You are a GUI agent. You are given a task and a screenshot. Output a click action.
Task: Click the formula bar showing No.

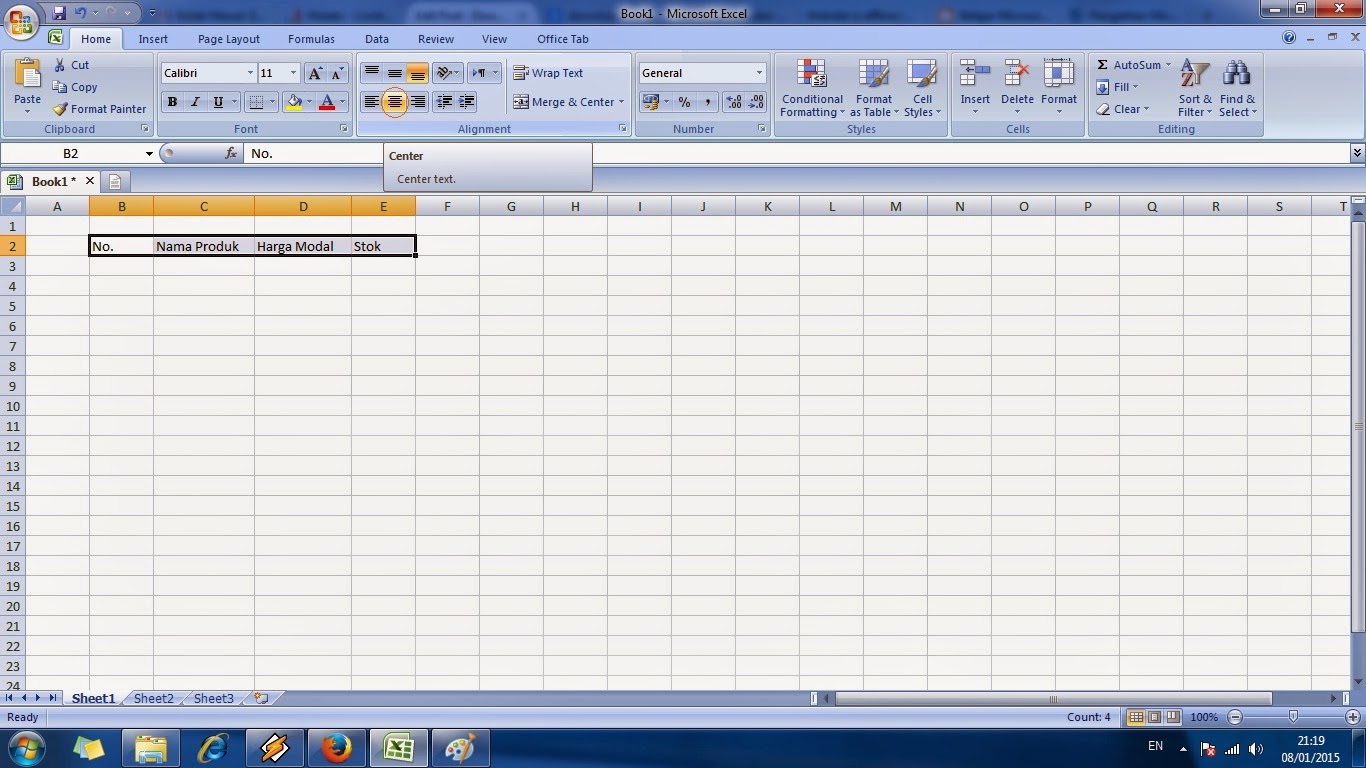(796, 153)
